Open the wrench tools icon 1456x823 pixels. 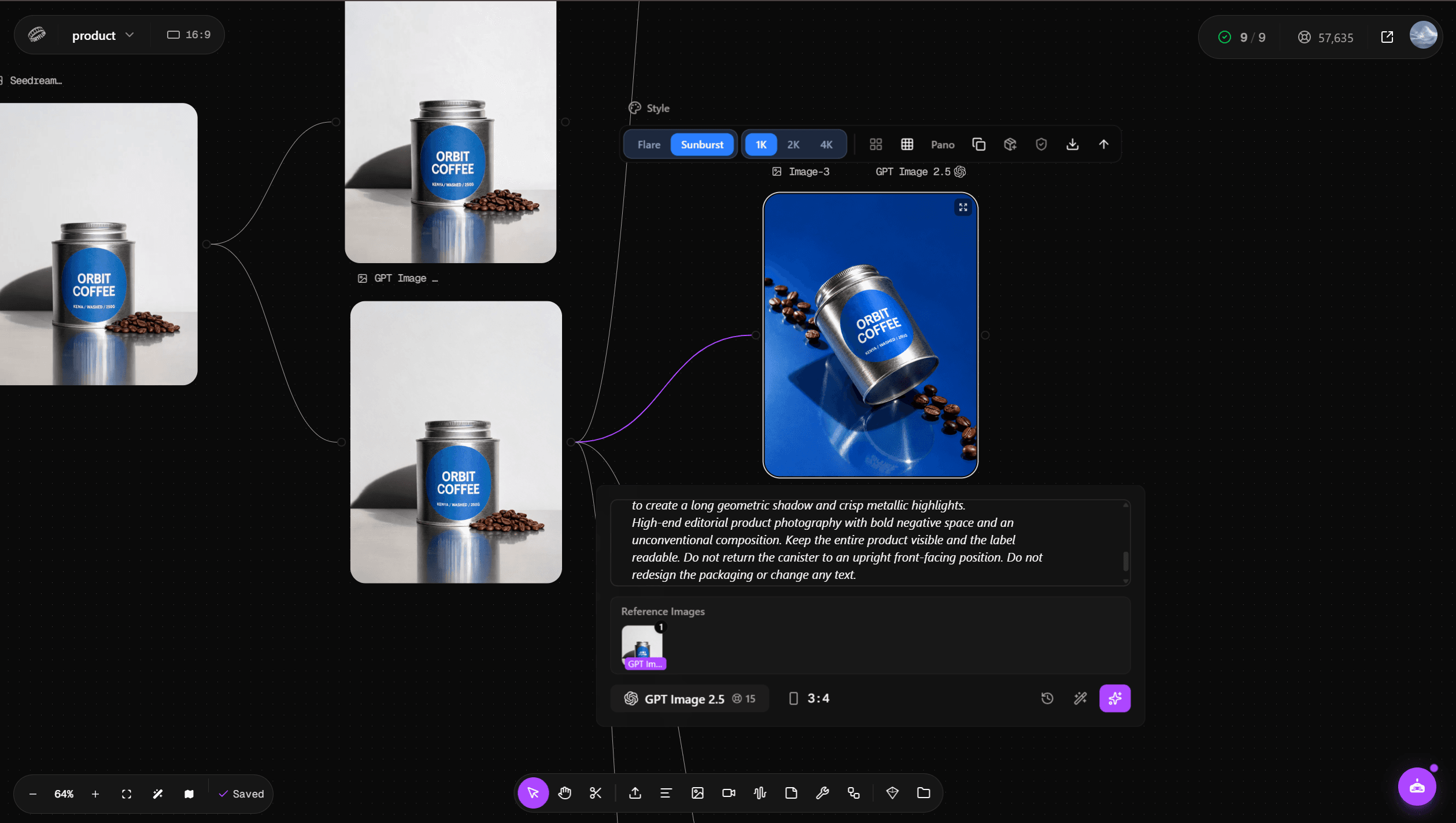pos(822,793)
